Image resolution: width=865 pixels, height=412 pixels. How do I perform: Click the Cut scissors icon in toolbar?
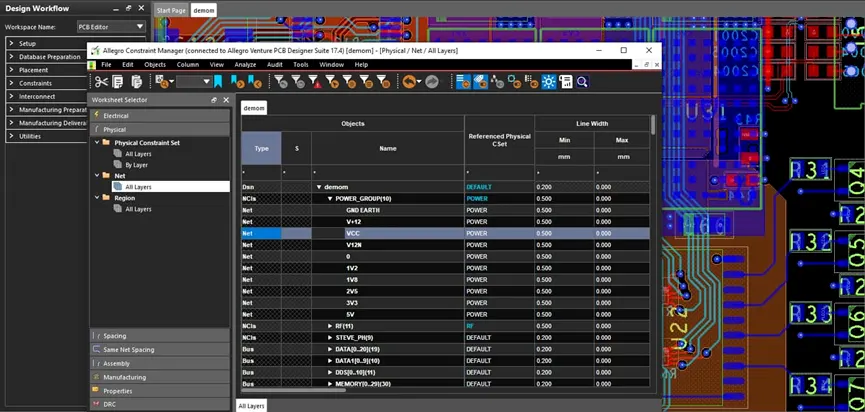pyautogui.click(x=101, y=81)
